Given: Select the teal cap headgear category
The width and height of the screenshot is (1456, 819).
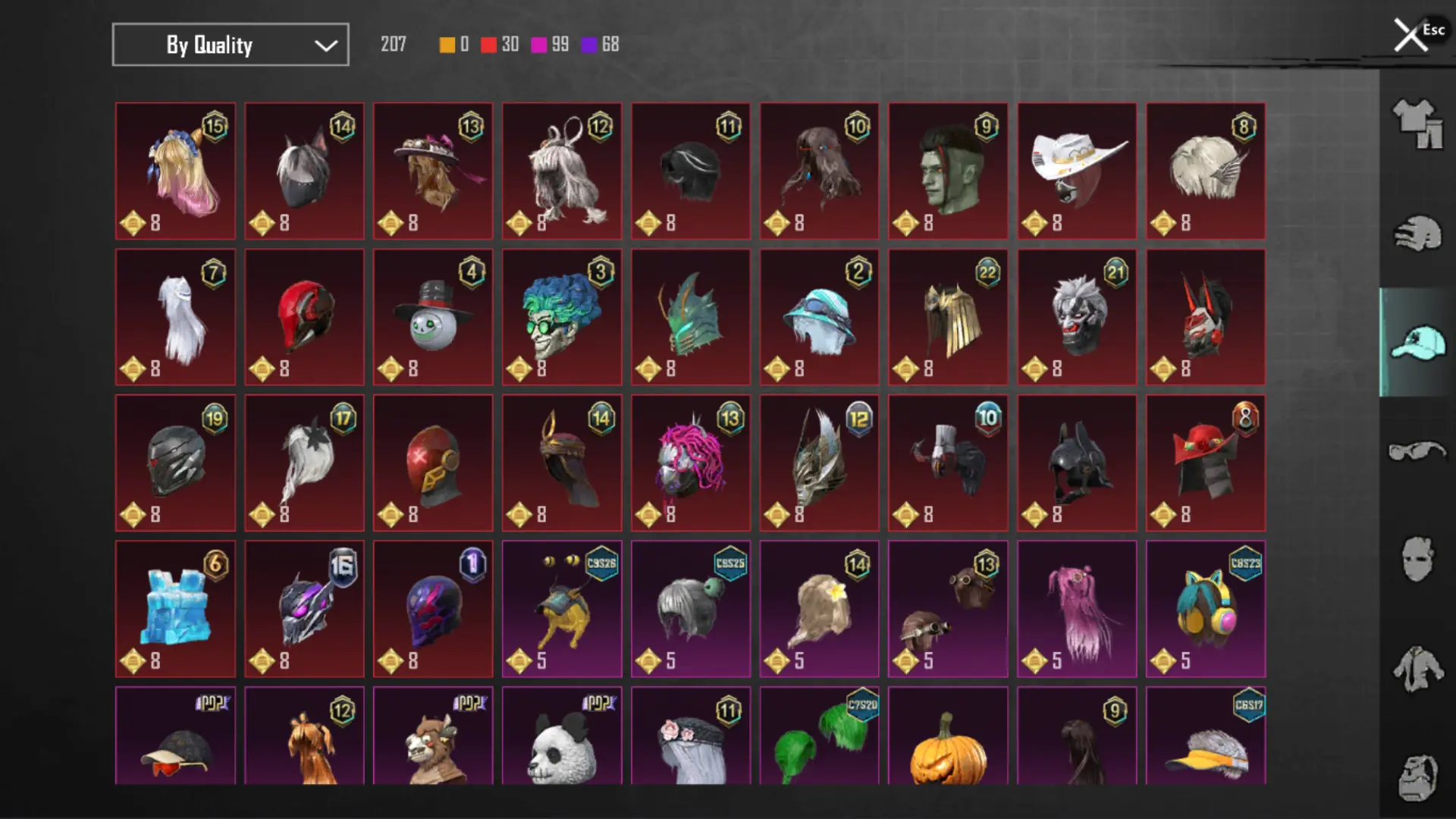Looking at the screenshot, I should tap(1417, 342).
